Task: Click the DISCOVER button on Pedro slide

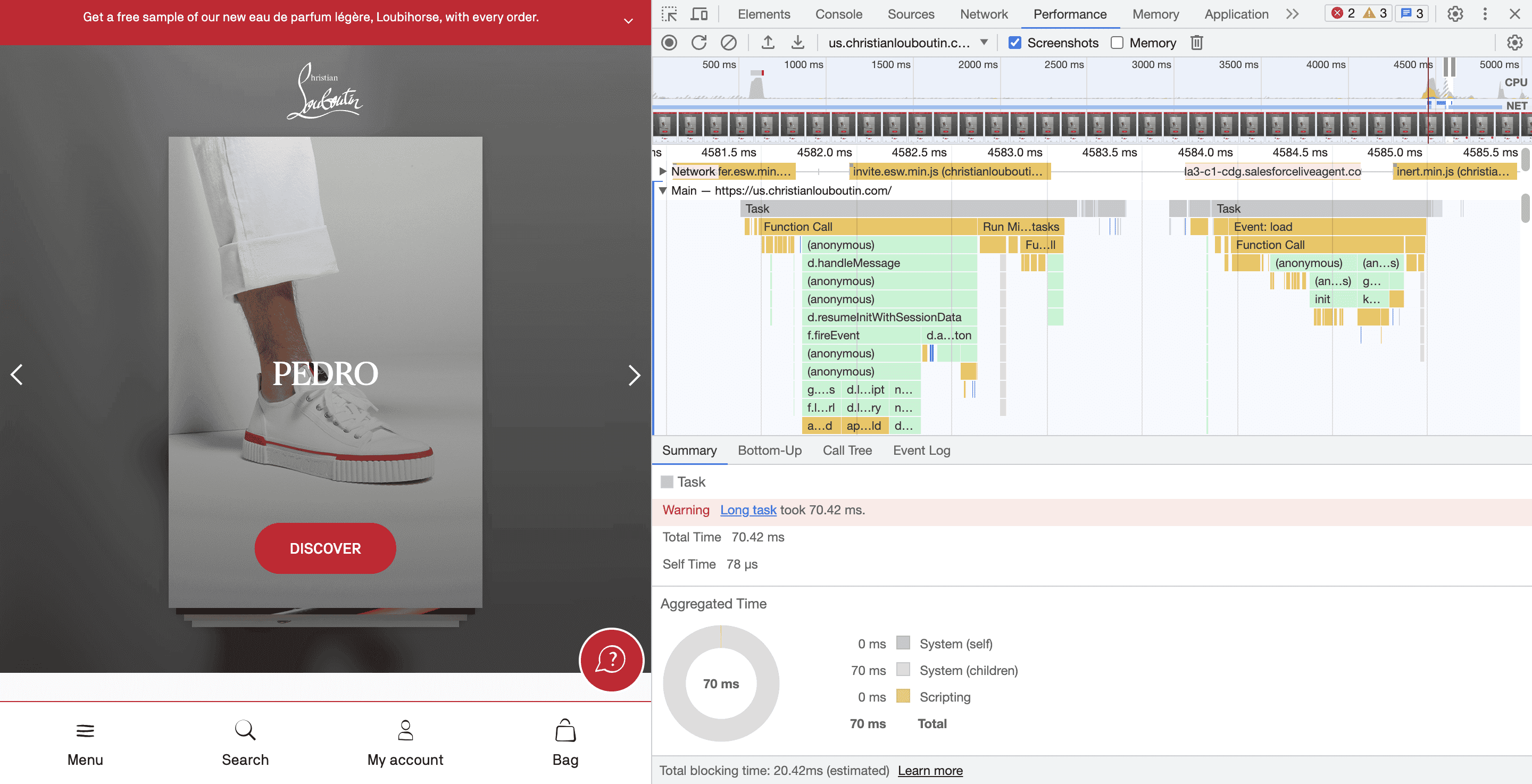Action: (x=325, y=548)
